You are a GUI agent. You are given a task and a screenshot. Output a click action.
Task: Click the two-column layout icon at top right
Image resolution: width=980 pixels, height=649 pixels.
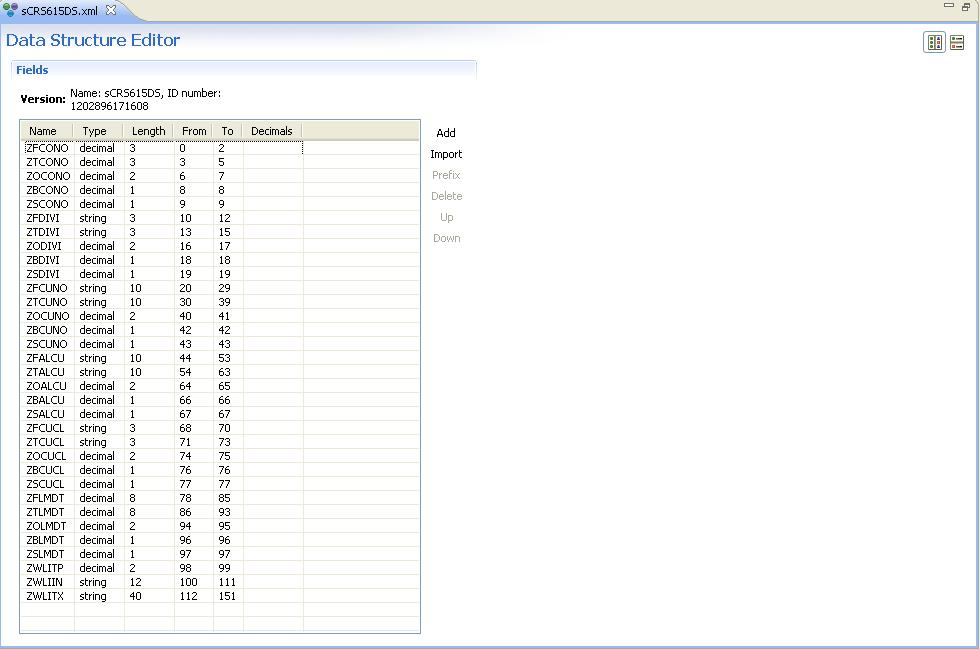click(934, 43)
